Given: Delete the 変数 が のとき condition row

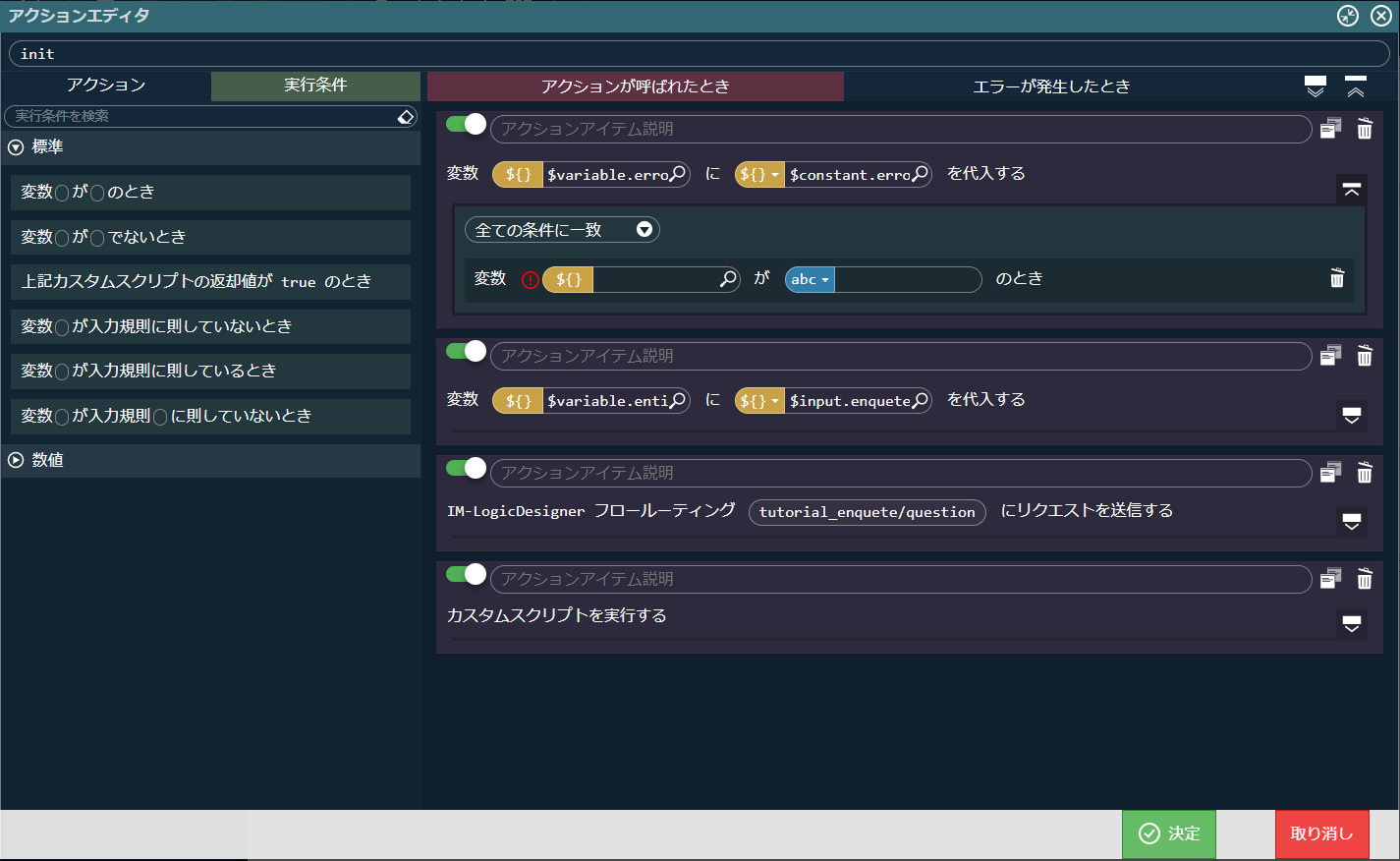Looking at the screenshot, I should [x=1337, y=278].
